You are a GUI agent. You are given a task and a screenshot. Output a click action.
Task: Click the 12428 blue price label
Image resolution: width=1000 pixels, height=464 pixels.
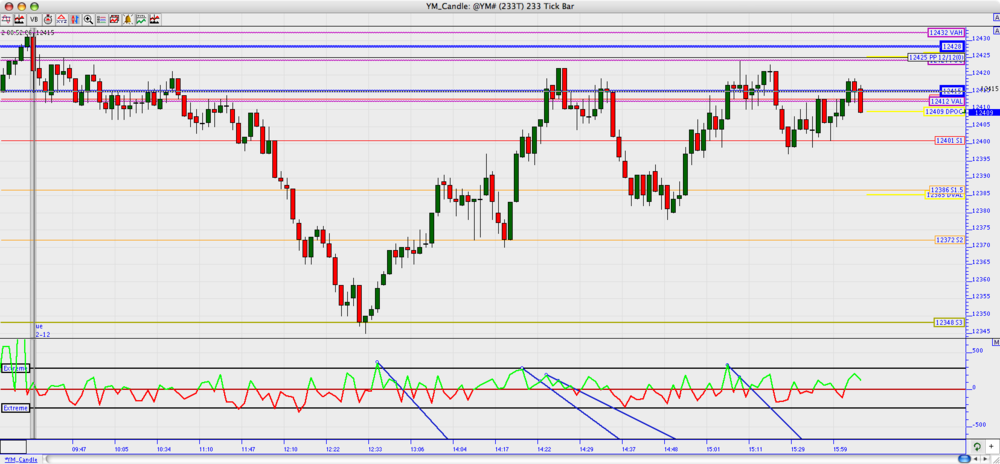pyautogui.click(x=954, y=47)
